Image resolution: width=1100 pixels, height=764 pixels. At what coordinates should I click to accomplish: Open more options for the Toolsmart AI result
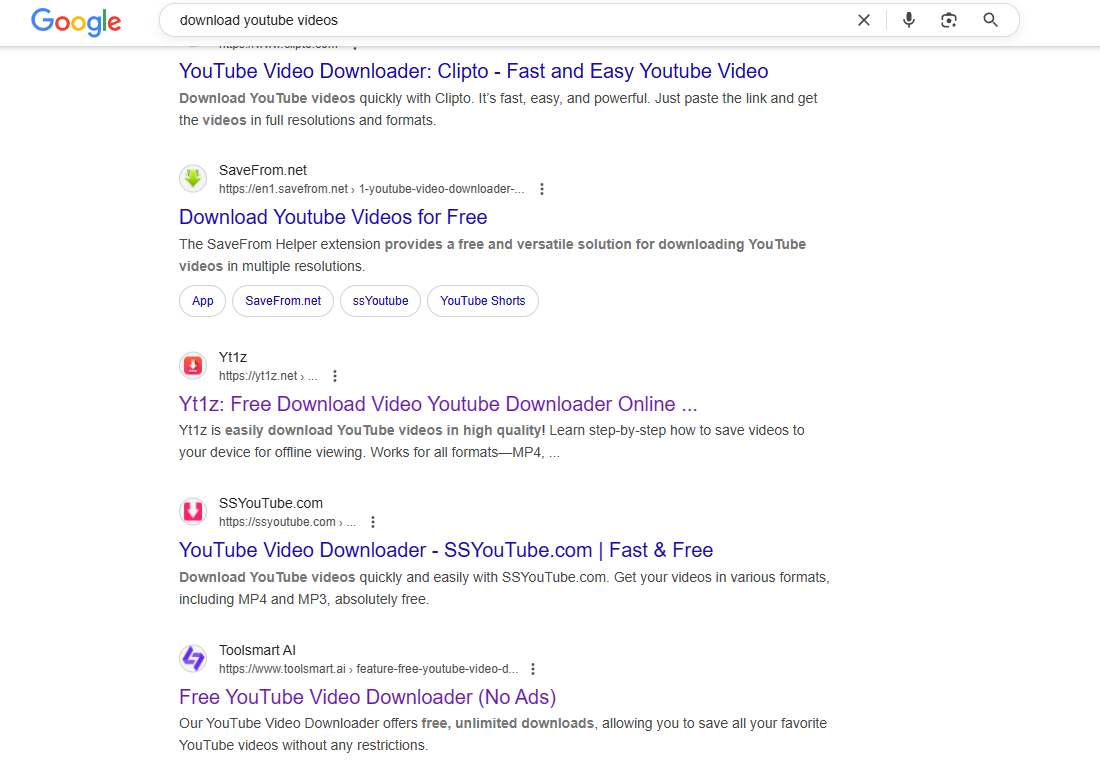[x=532, y=669]
